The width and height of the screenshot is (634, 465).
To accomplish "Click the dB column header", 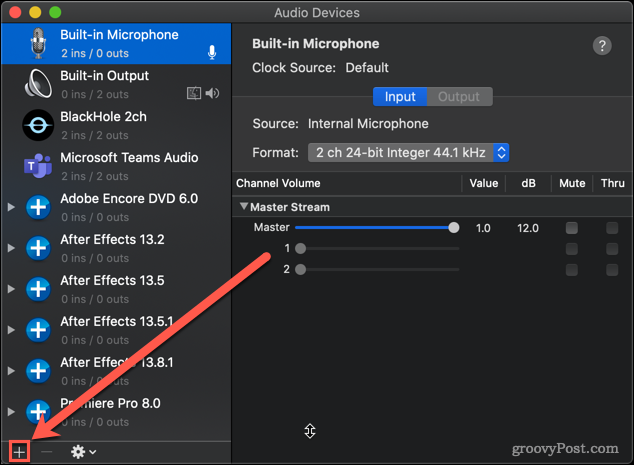I will [528, 184].
